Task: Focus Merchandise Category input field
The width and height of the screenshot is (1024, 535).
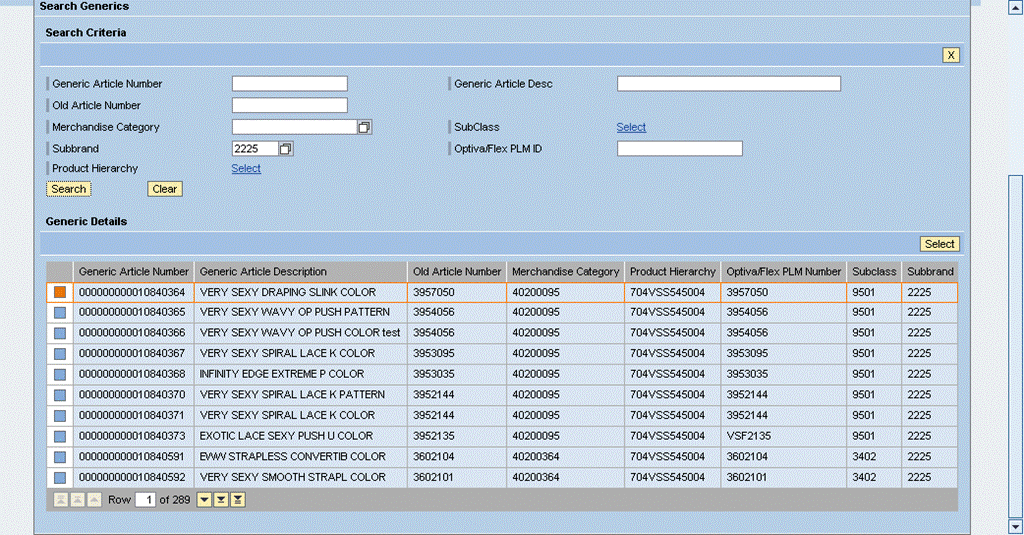Action: pos(295,127)
